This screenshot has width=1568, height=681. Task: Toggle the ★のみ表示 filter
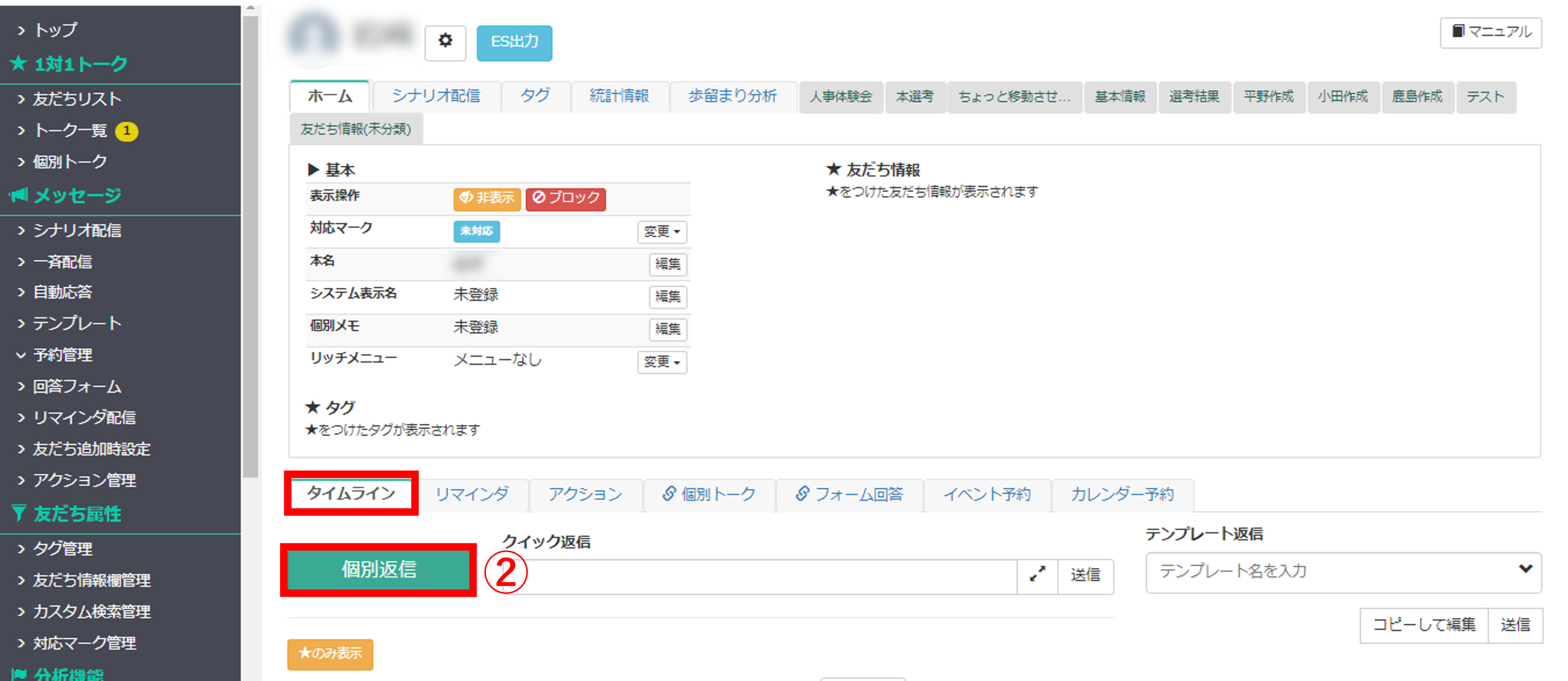click(x=330, y=654)
